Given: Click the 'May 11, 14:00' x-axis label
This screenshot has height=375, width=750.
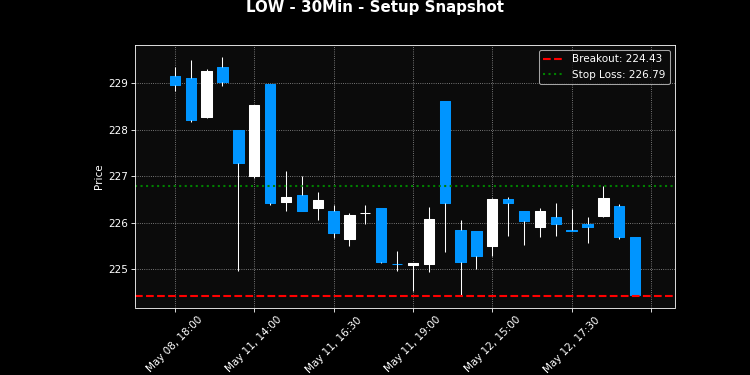Looking at the screenshot, I should (252, 344).
